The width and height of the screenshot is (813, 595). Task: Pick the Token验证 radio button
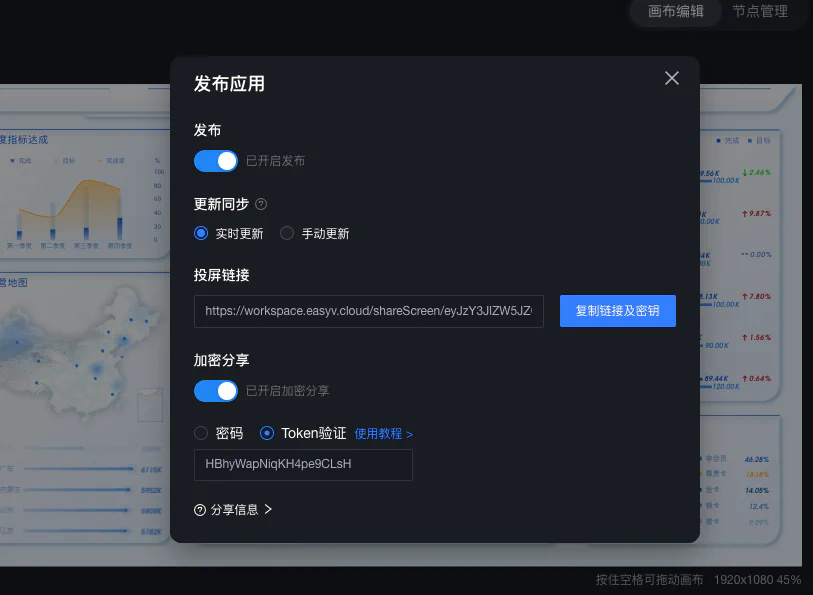pyautogui.click(x=267, y=433)
